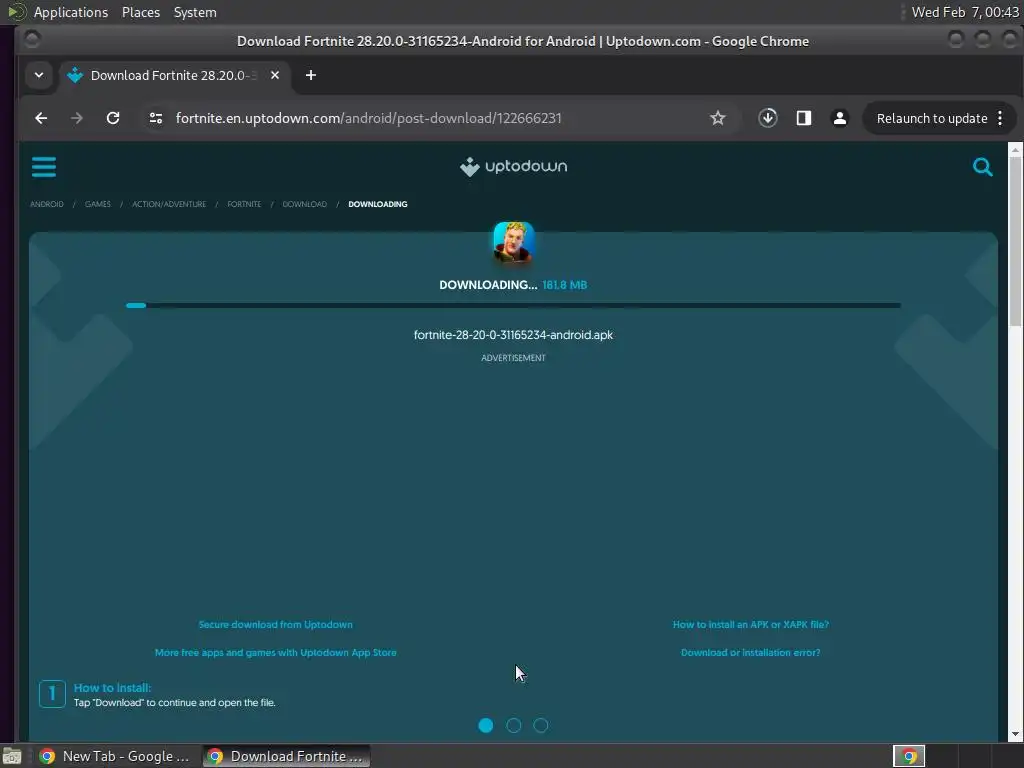This screenshot has width=1024, height=768.
Task: Go to ACTION/ADVENTURE breadcrumb
Action: pyautogui.click(x=169, y=204)
